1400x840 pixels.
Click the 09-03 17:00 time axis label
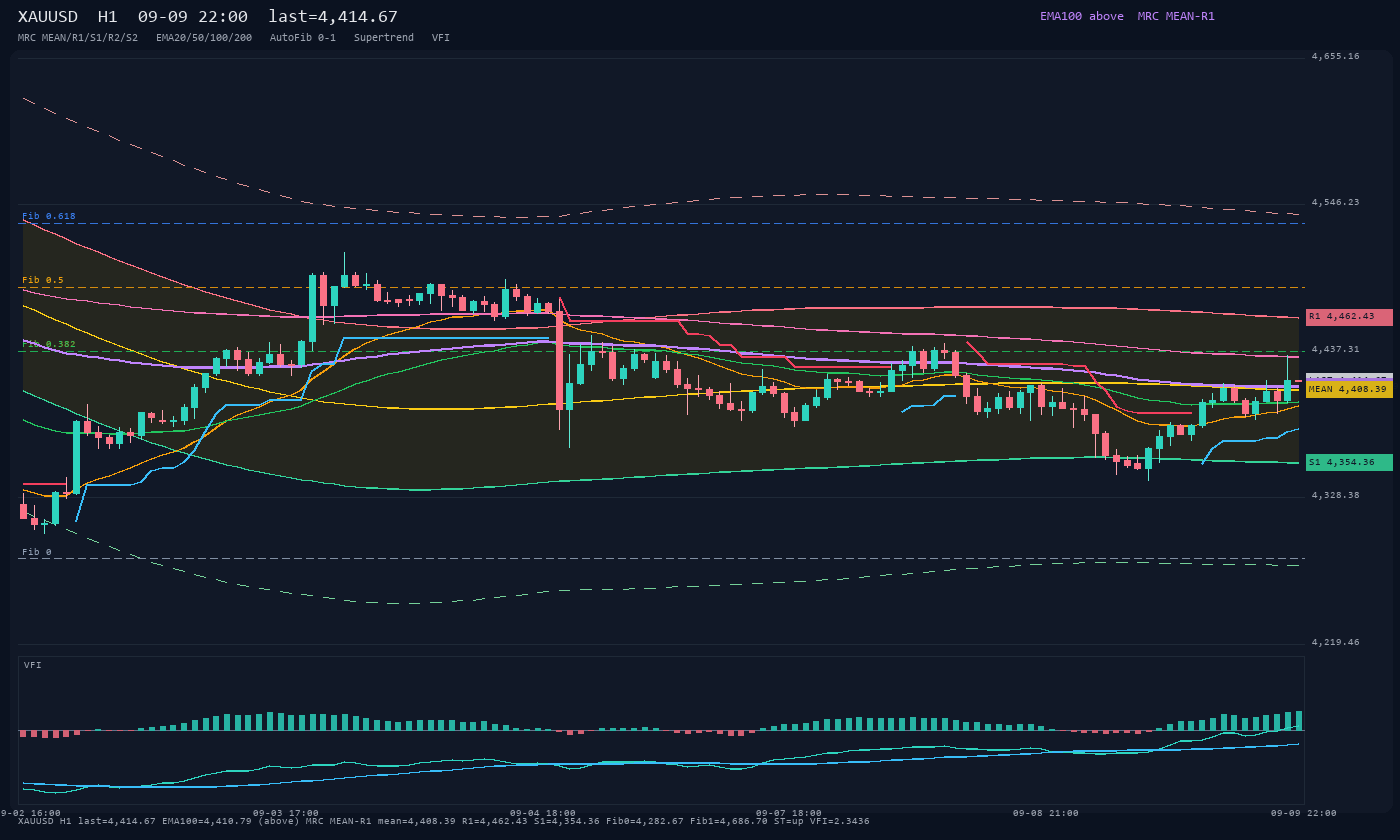pyautogui.click(x=286, y=813)
